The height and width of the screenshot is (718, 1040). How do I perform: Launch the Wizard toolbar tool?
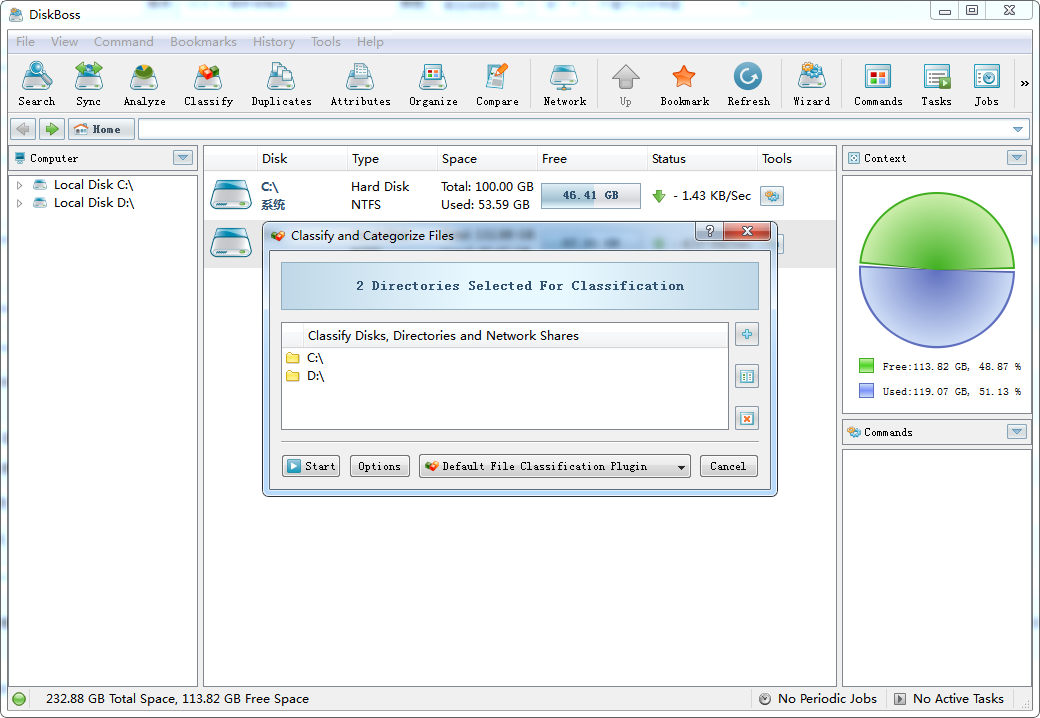811,84
